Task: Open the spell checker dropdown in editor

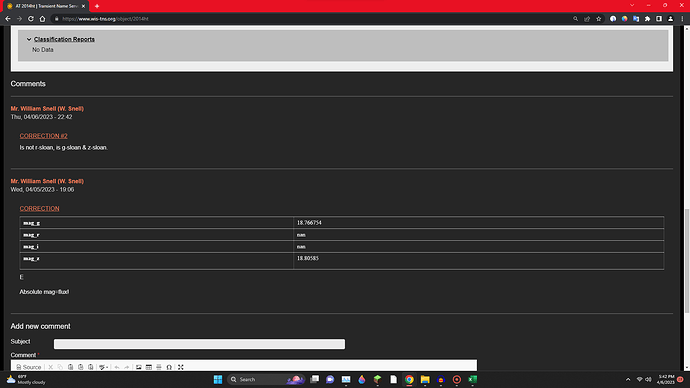Action: [104, 367]
